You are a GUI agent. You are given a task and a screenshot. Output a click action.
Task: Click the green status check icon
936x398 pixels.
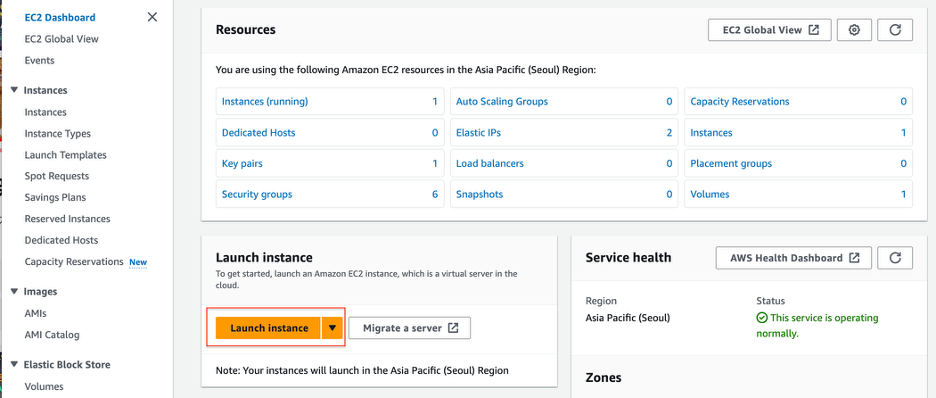coord(762,318)
